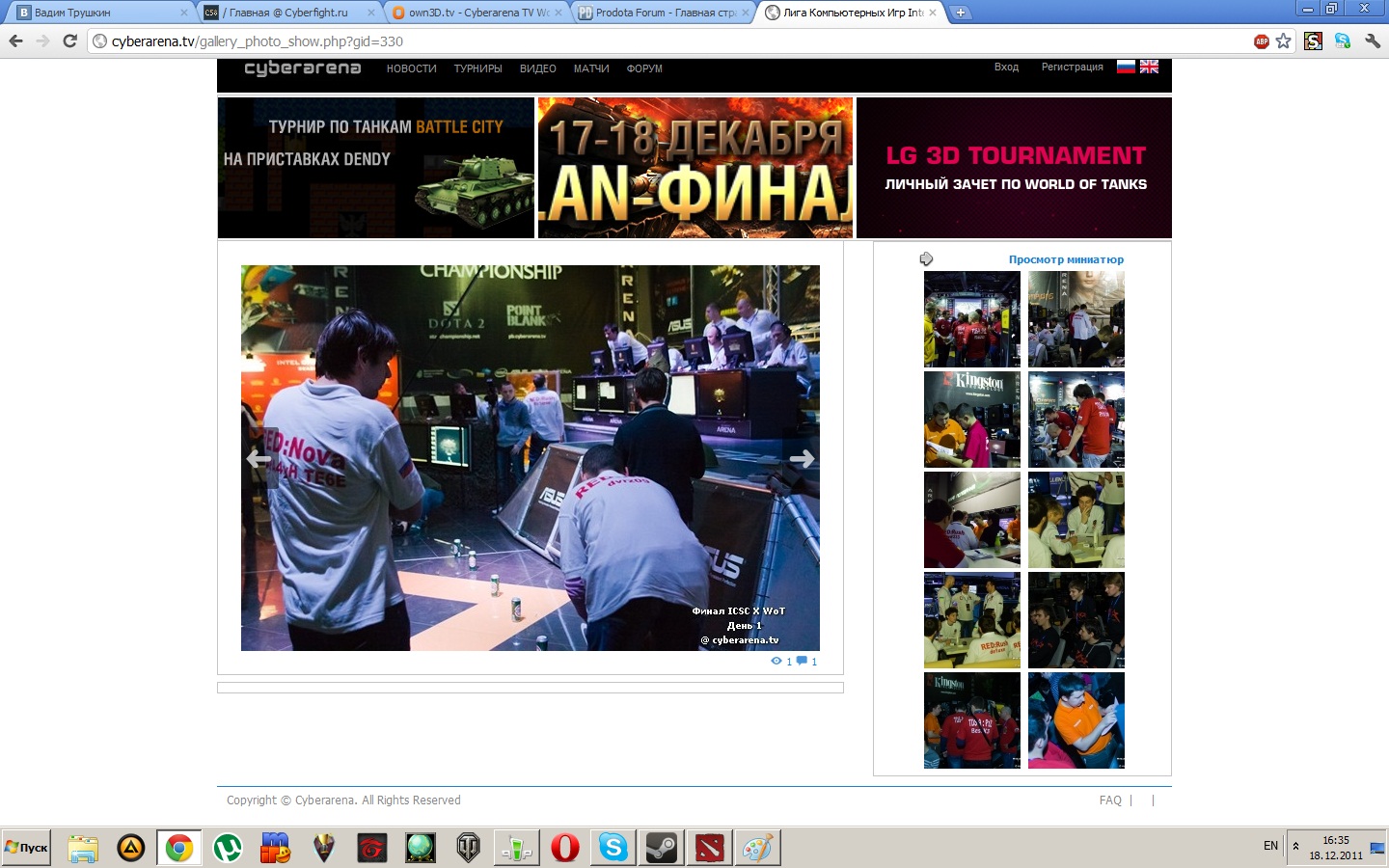
Task: Click the address bar URL field
Action: (675, 41)
